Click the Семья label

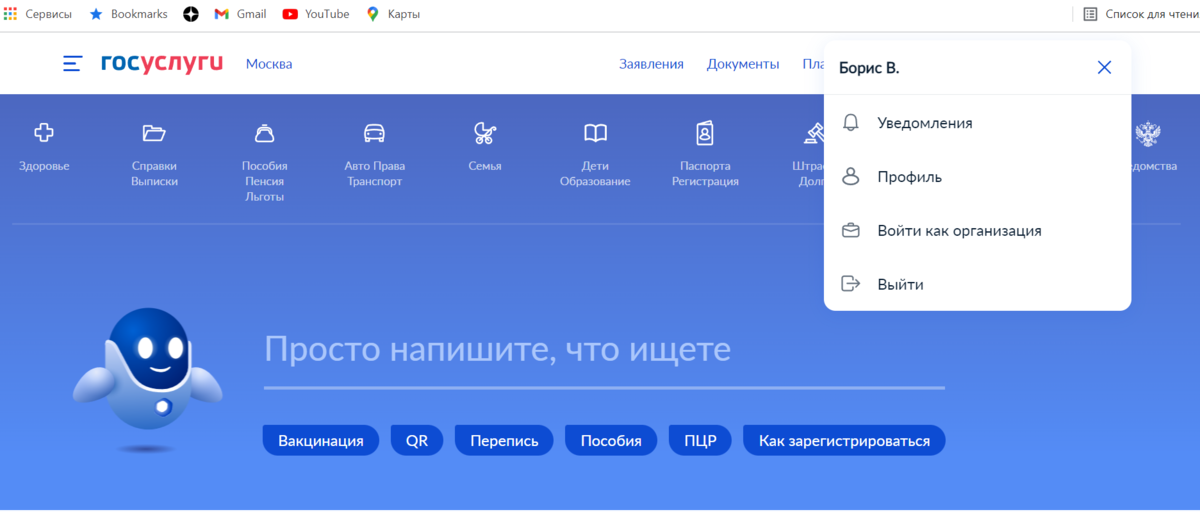coord(485,166)
